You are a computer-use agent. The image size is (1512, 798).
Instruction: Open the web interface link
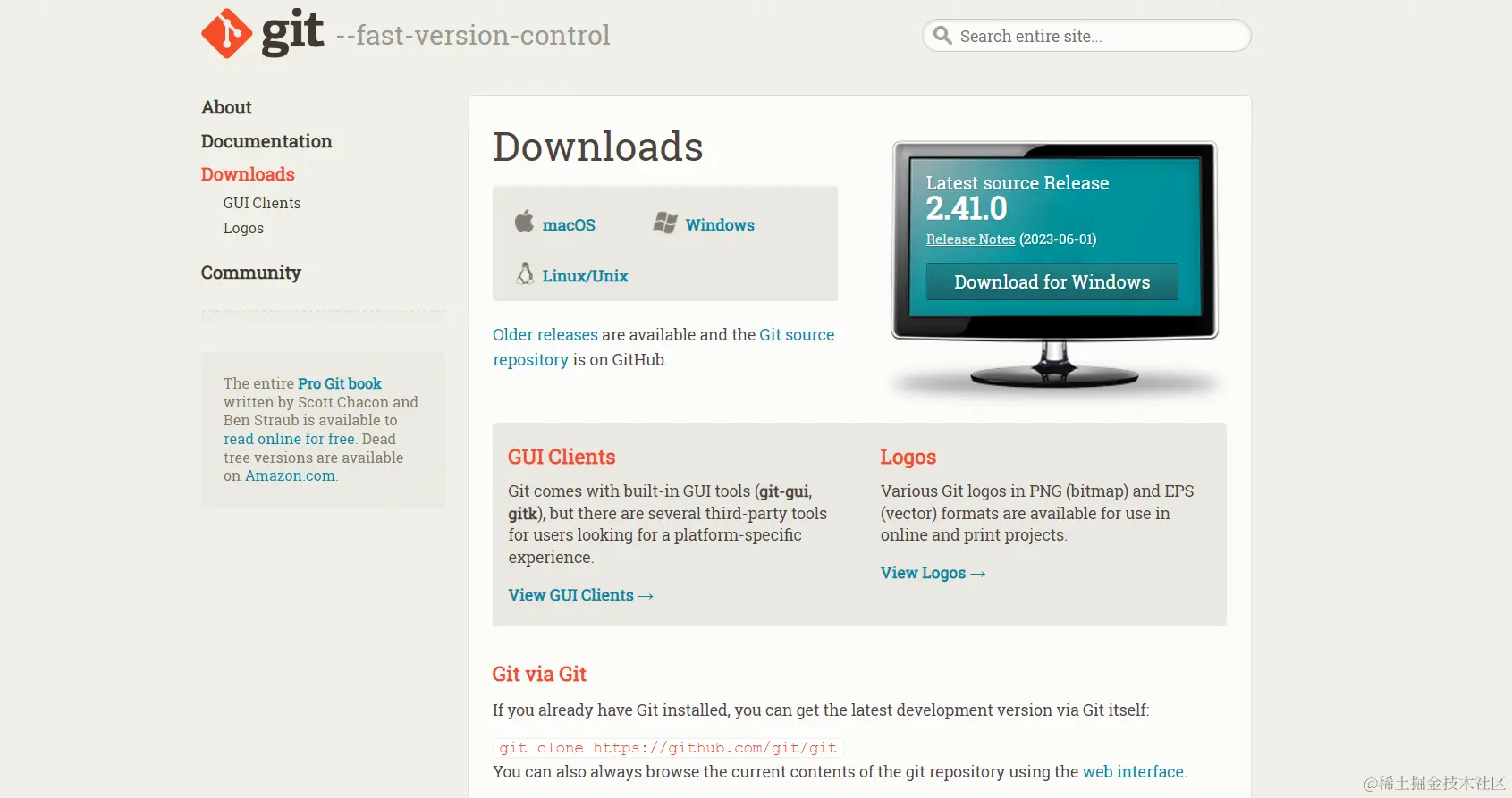coord(1133,771)
